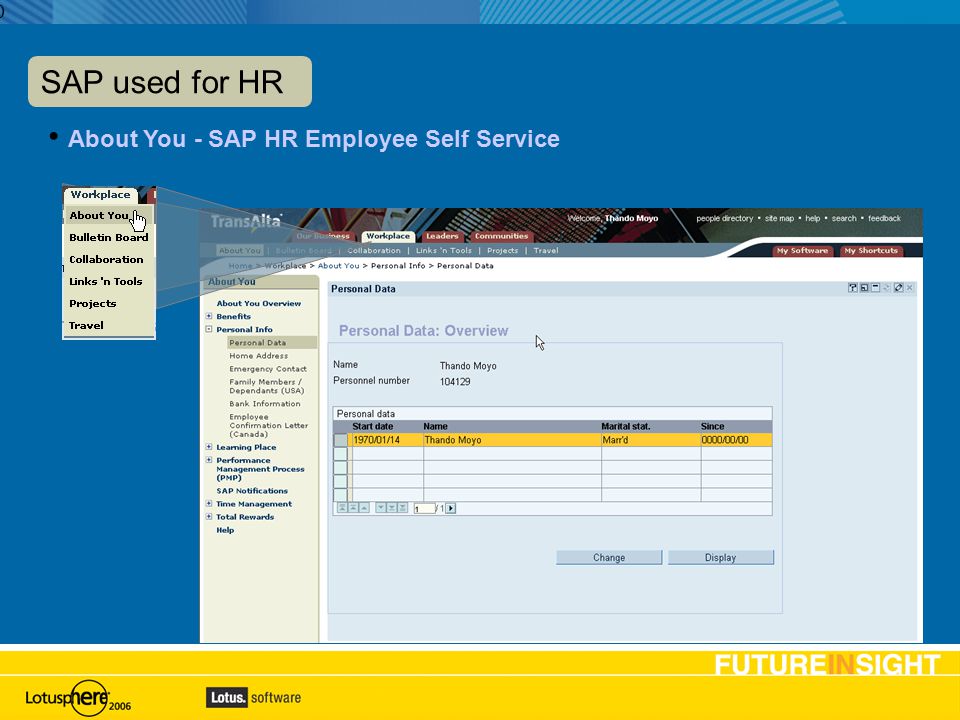Click Help in the sidebar tree
This screenshot has width=960, height=720.
225,530
